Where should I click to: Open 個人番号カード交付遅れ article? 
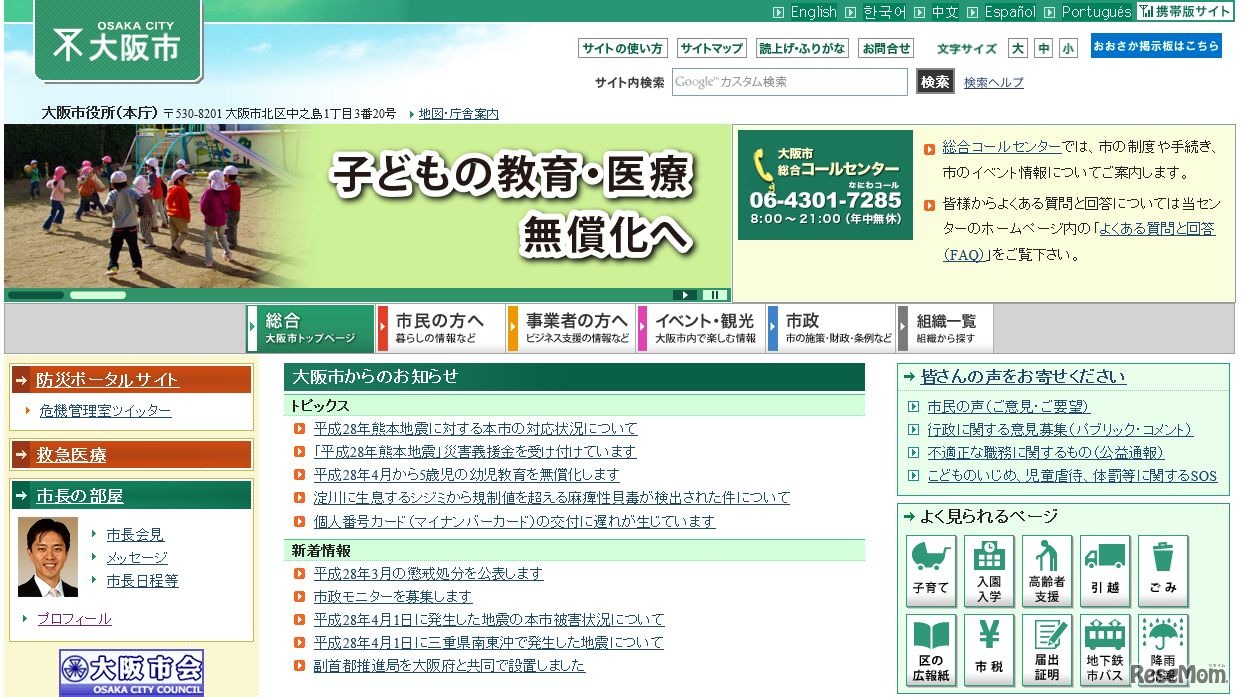(x=514, y=522)
